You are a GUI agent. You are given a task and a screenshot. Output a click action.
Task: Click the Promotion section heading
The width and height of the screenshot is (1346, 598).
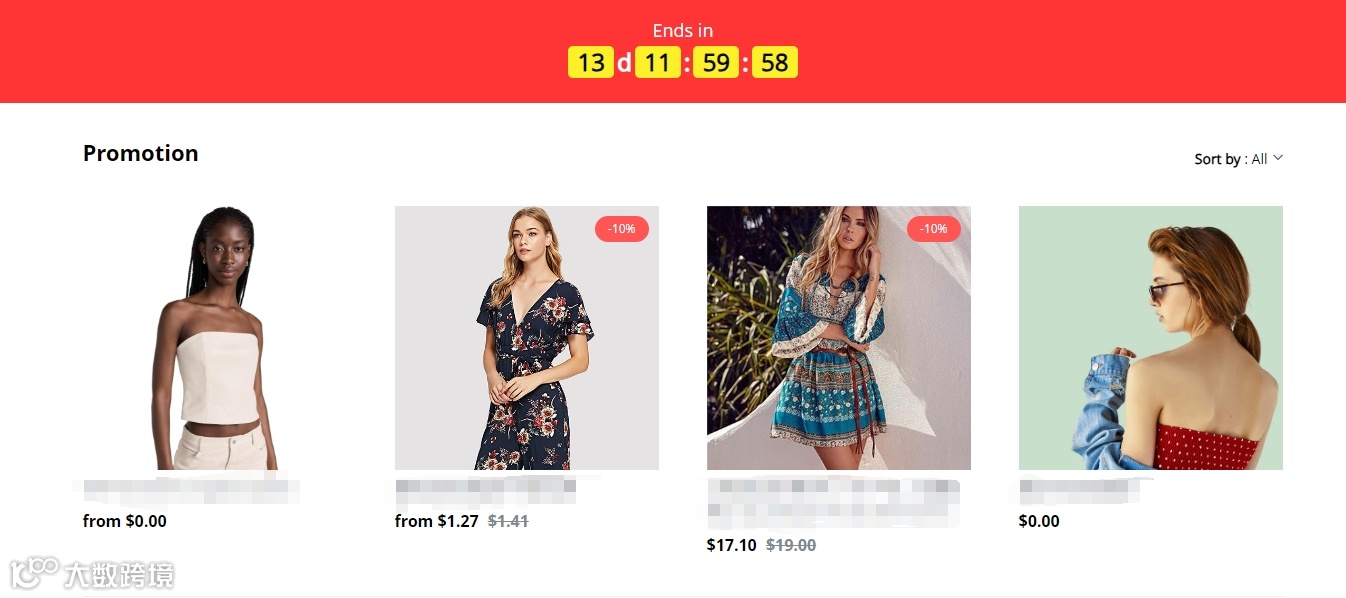(x=141, y=153)
